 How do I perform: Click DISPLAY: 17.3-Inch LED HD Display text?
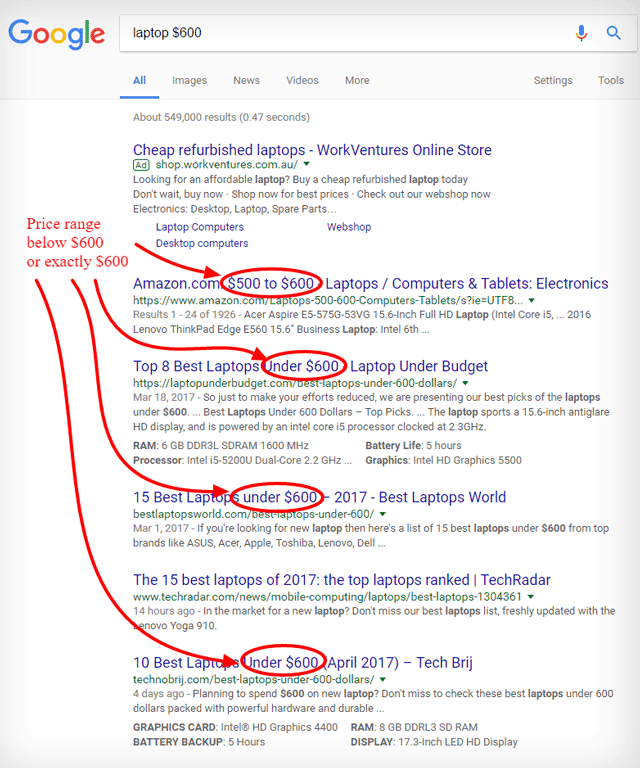click(434, 742)
